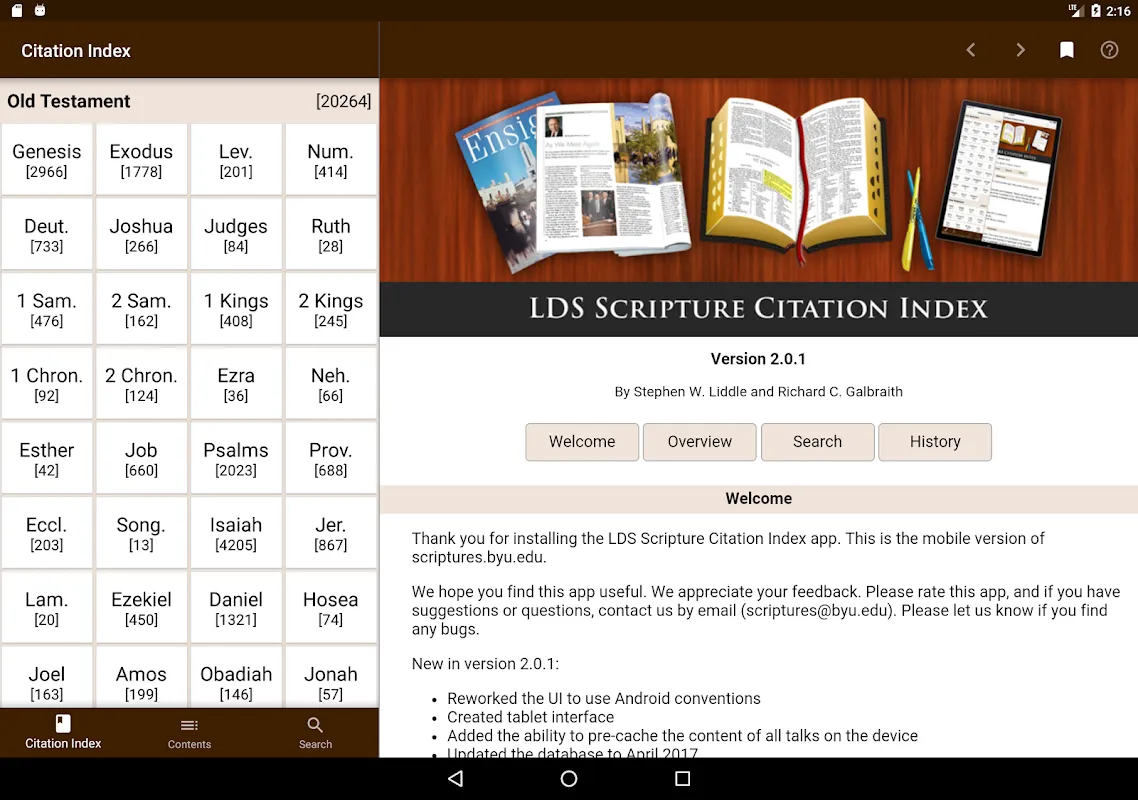Click the History button

tap(935, 442)
